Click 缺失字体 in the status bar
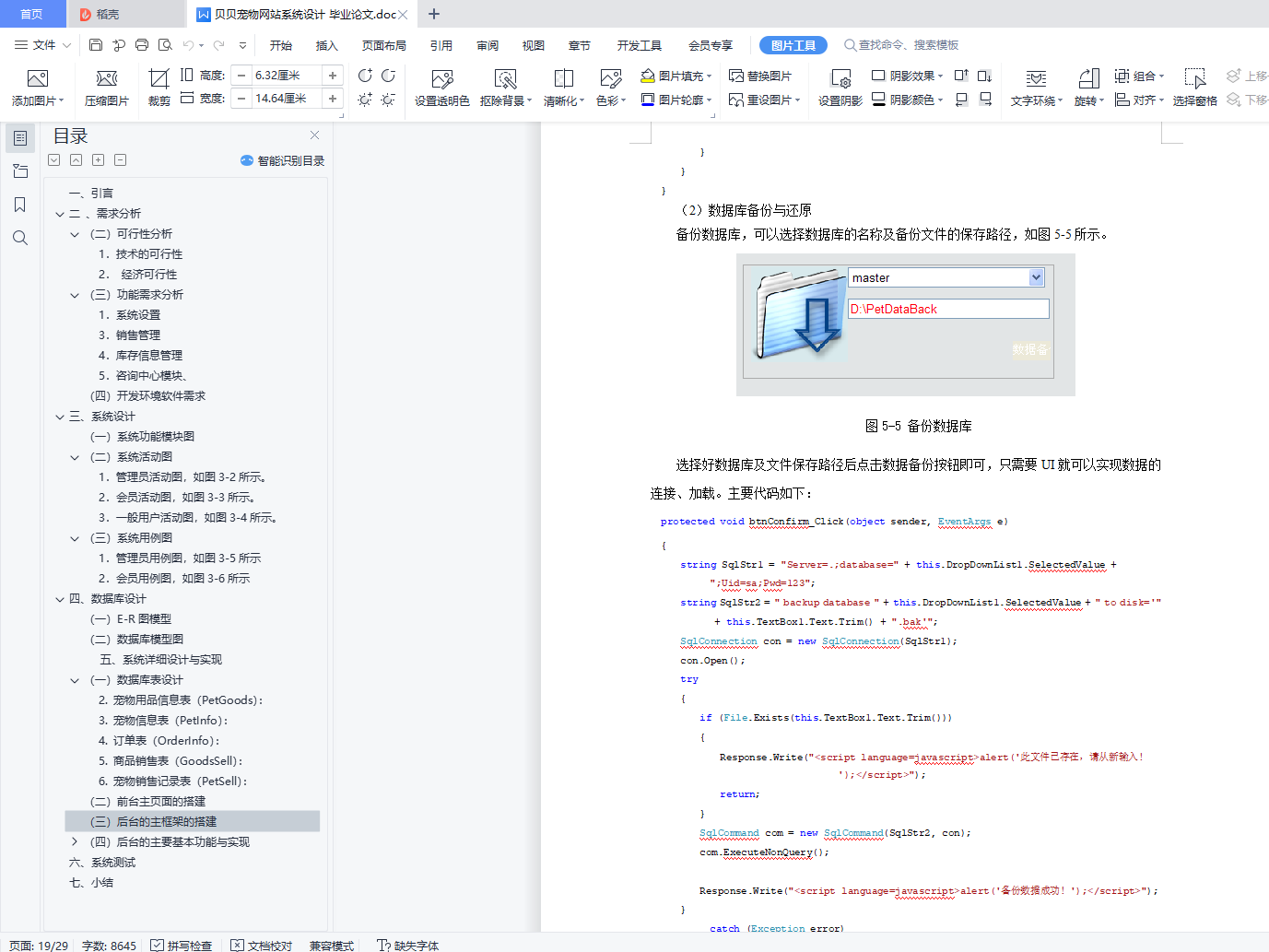 tap(408, 946)
